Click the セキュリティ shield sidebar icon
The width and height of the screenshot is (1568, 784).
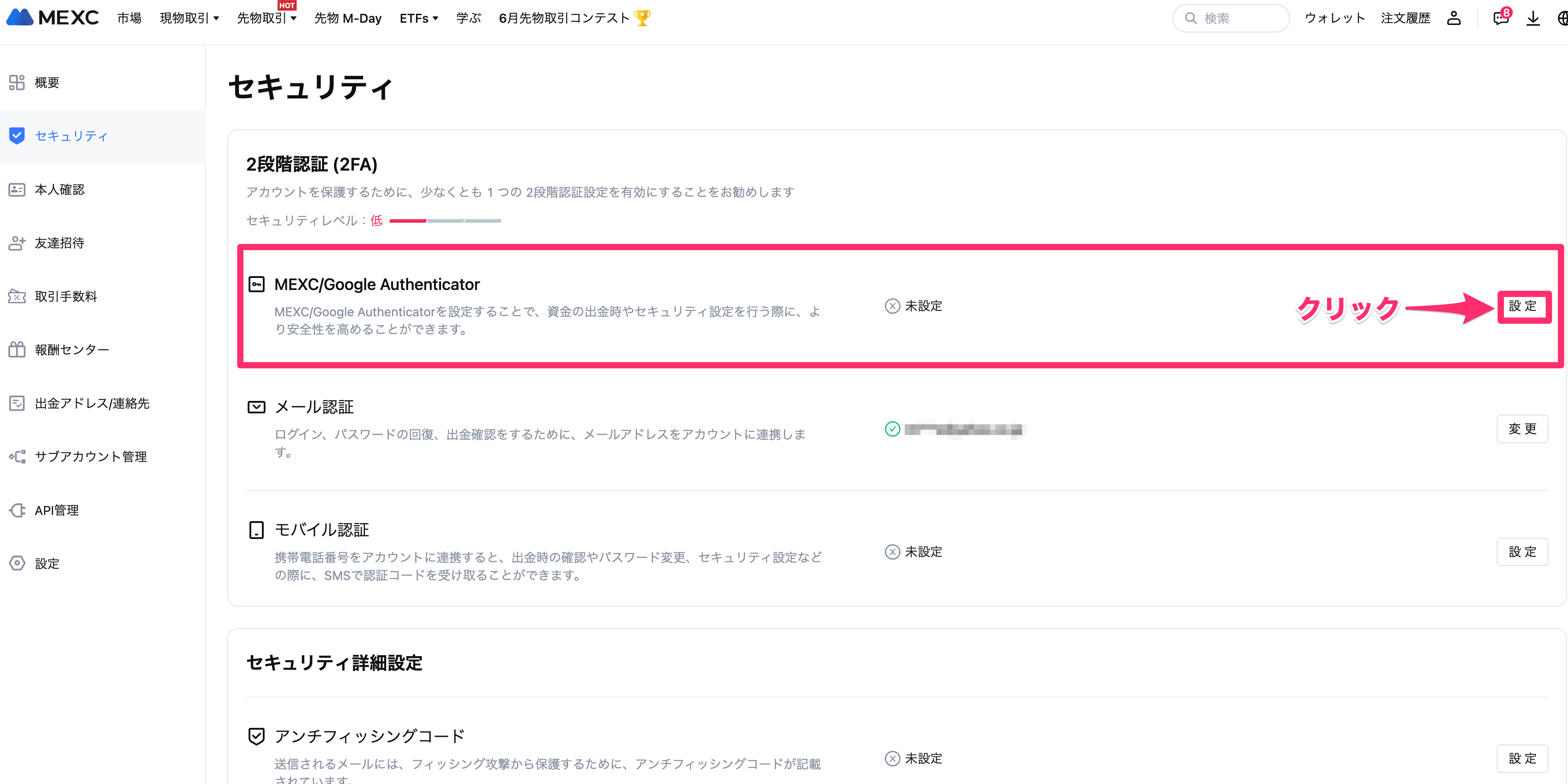pos(17,136)
